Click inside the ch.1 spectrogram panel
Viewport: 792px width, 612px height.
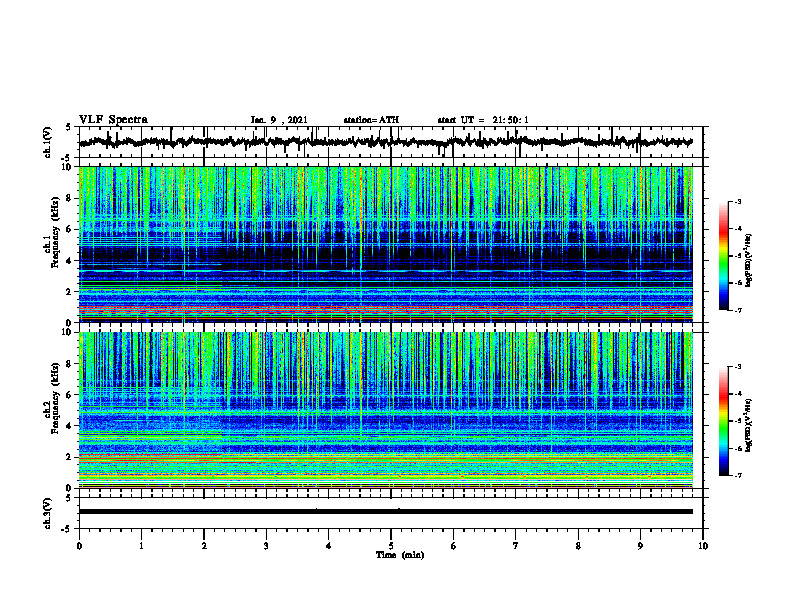(386, 244)
